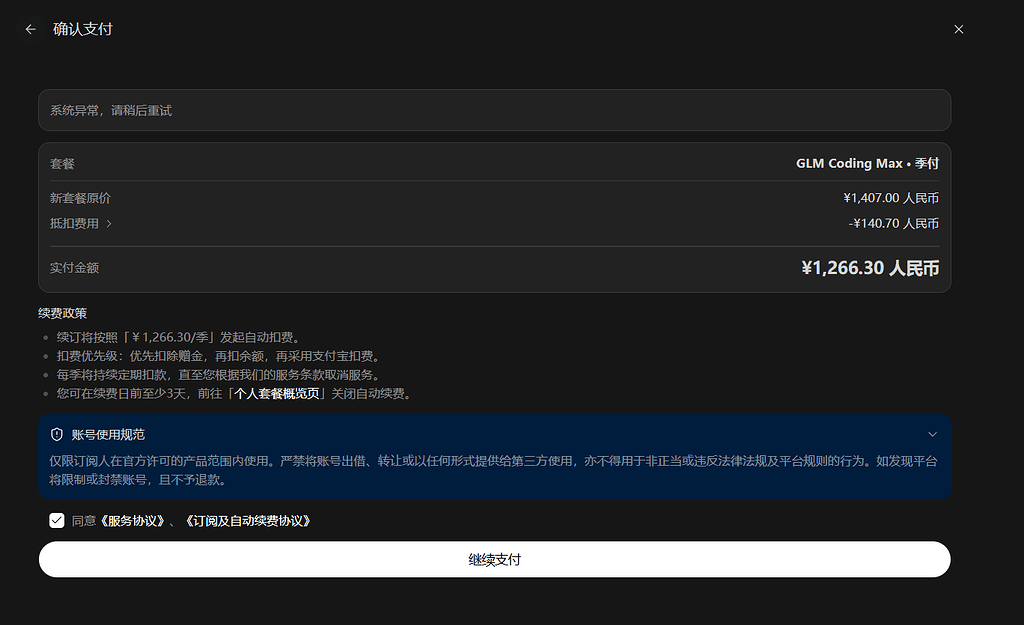Viewport: 1024px width, 625px height.
Task: Click the 续订将按照 renewal price line
Action: (179, 338)
